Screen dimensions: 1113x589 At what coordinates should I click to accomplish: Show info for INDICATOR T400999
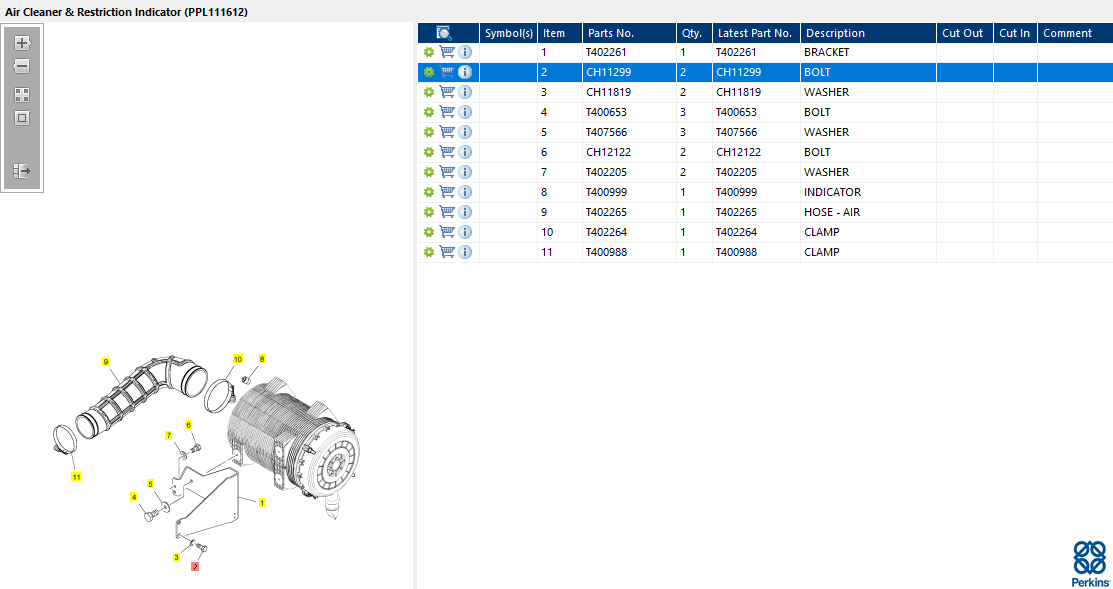465,192
